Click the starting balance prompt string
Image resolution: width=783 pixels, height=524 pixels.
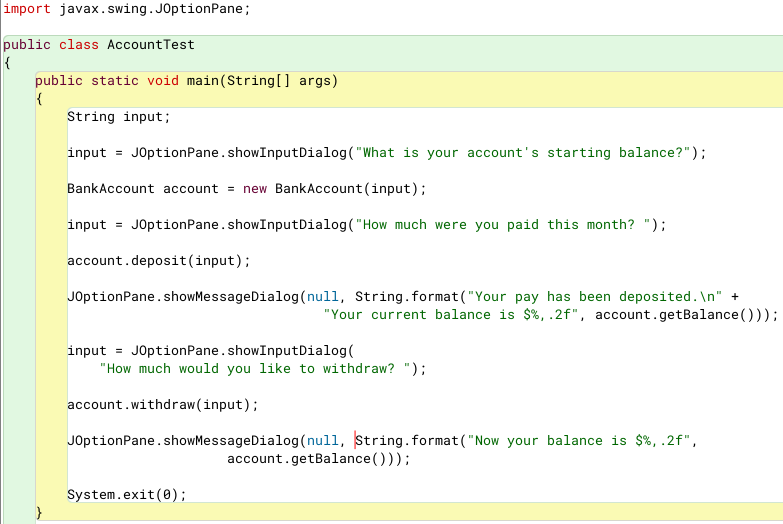pos(523,153)
